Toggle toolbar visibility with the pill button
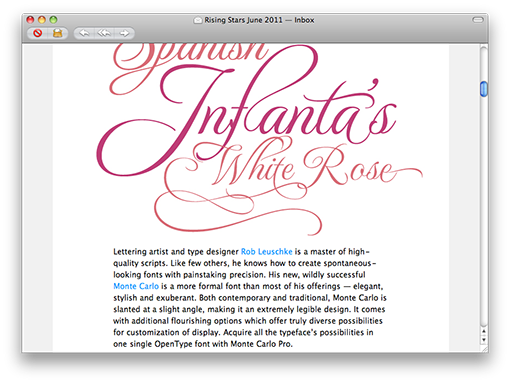 (478, 20)
